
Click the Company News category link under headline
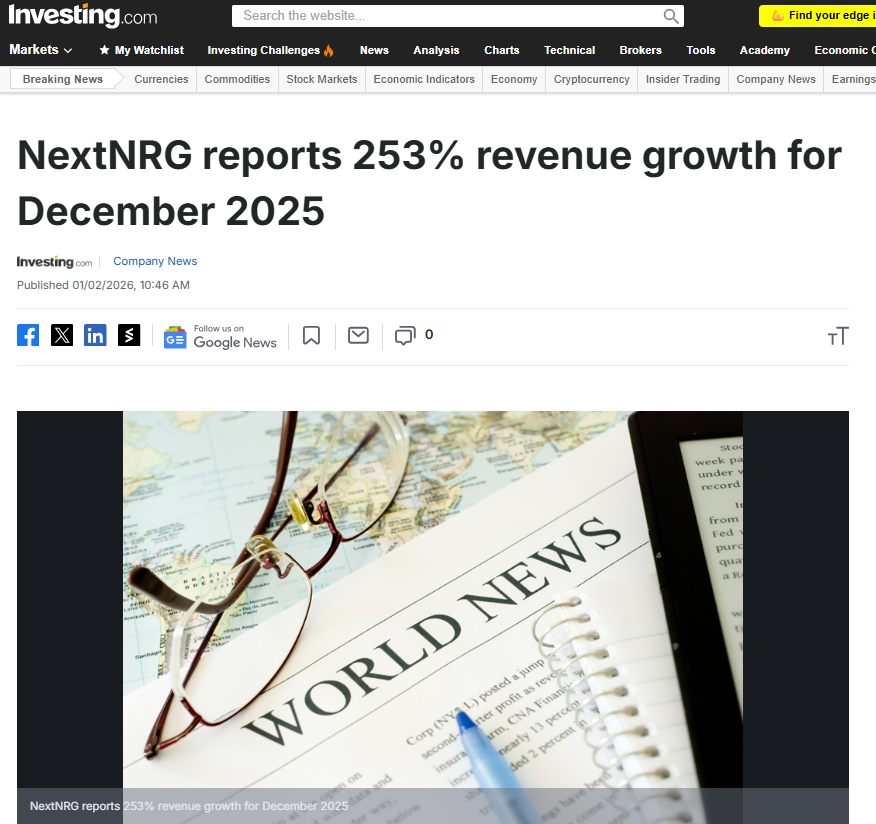tap(155, 261)
